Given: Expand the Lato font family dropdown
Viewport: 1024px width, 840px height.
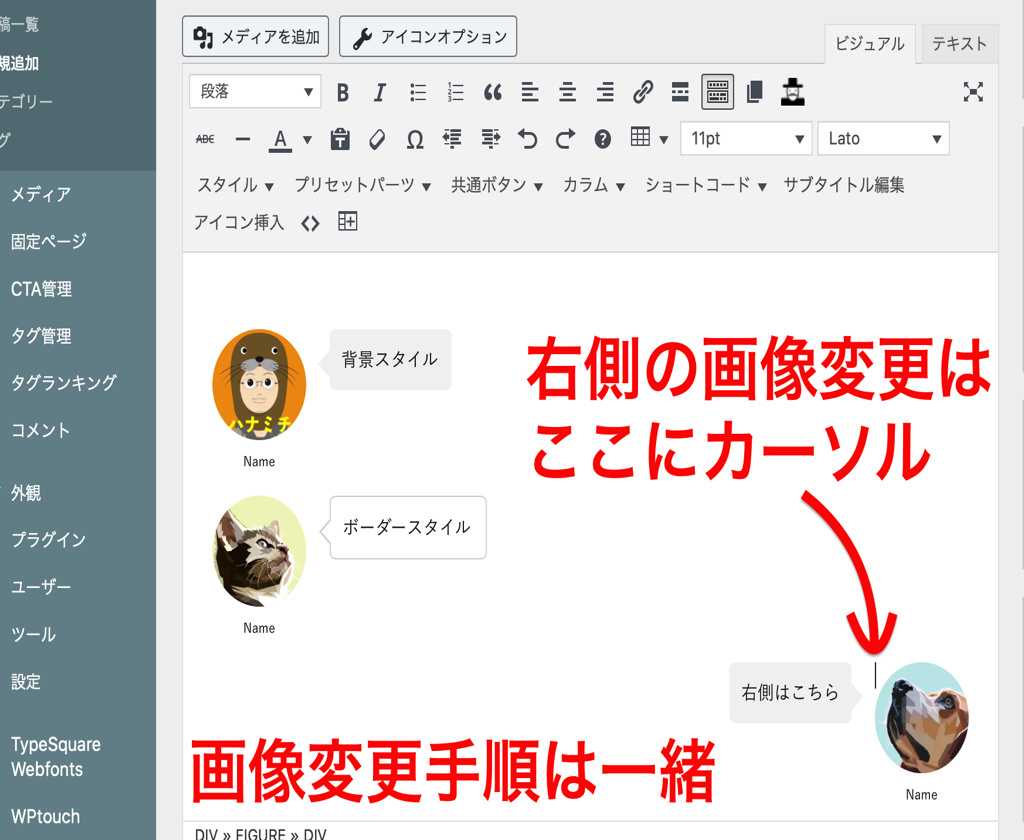Looking at the screenshot, I should tap(883, 139).
